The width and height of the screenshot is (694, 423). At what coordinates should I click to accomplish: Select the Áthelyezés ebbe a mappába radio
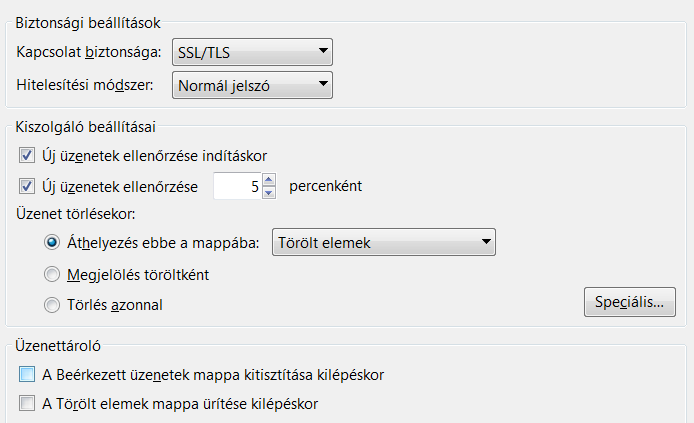pyautogui.click(x=52, y=241)
